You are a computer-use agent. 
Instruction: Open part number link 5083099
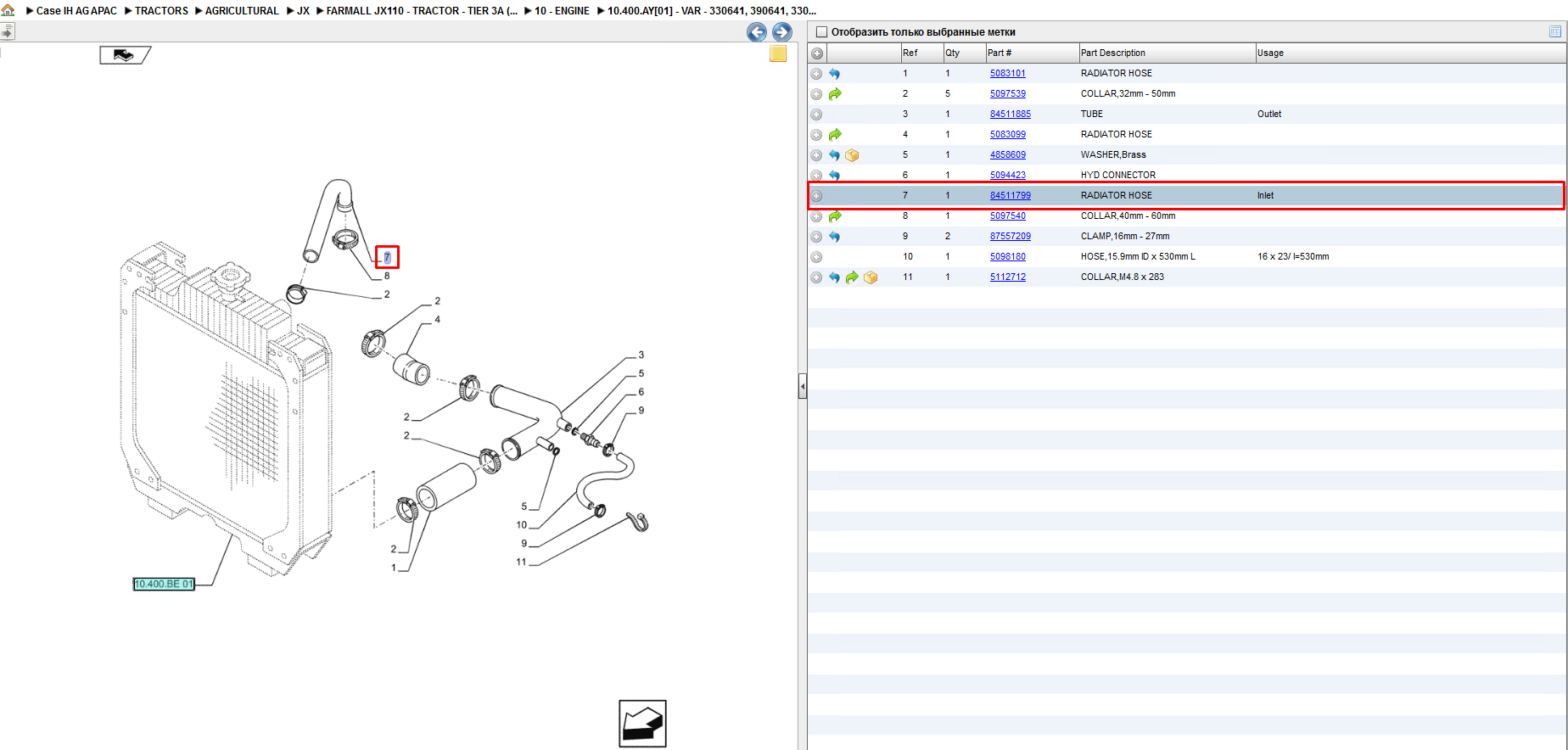coord(1007,135)
